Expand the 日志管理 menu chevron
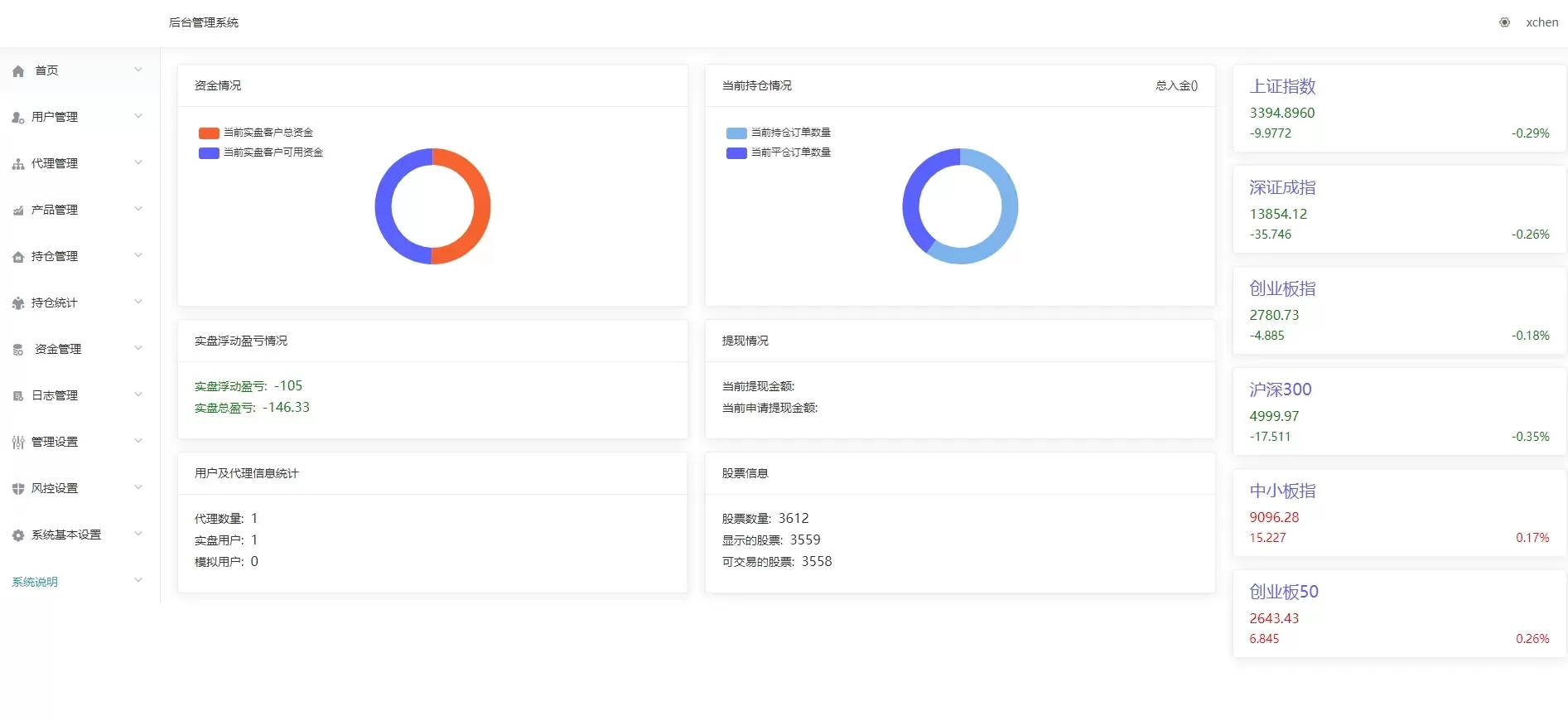Image resolution: width=1568 pixels, height=721 pixels. (138, 394)
